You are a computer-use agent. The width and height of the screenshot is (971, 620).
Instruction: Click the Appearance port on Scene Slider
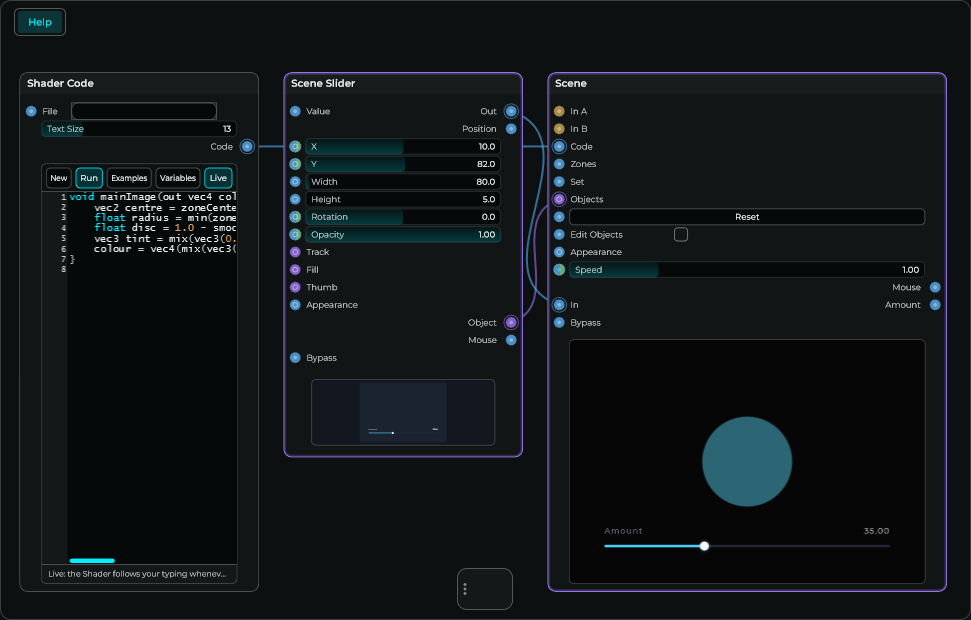295,305
